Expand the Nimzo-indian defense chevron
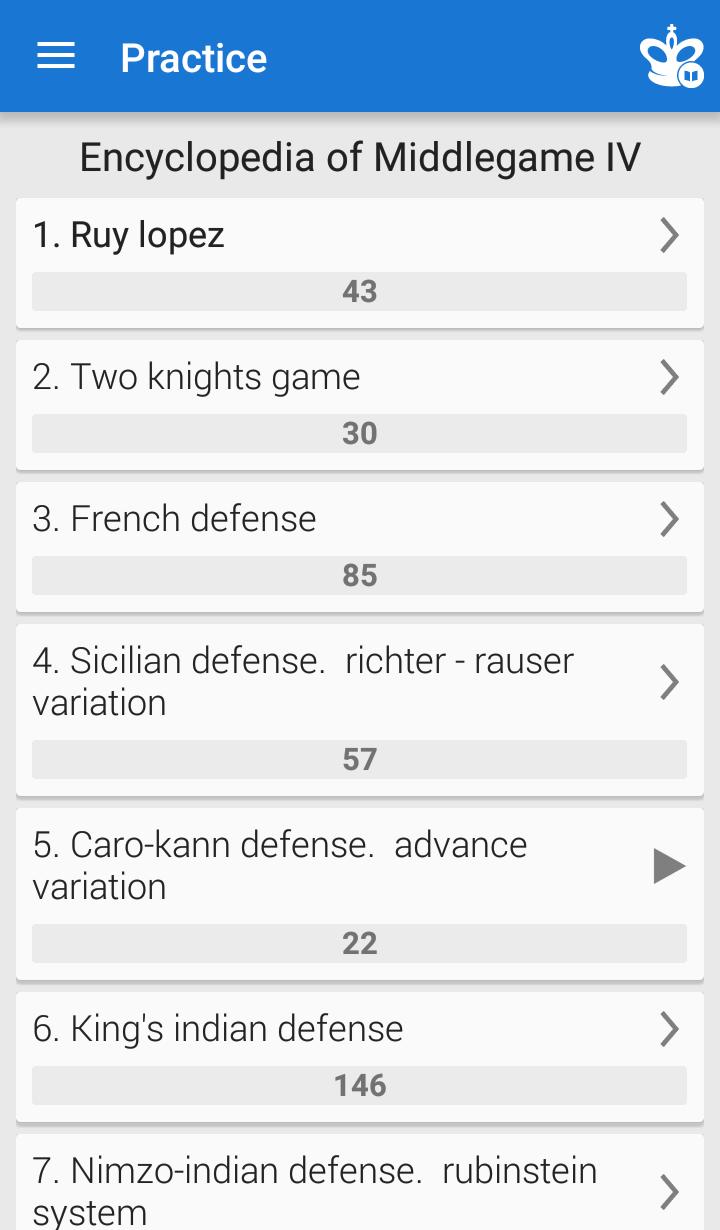 pyautogui.click(x=669, y=1191)
